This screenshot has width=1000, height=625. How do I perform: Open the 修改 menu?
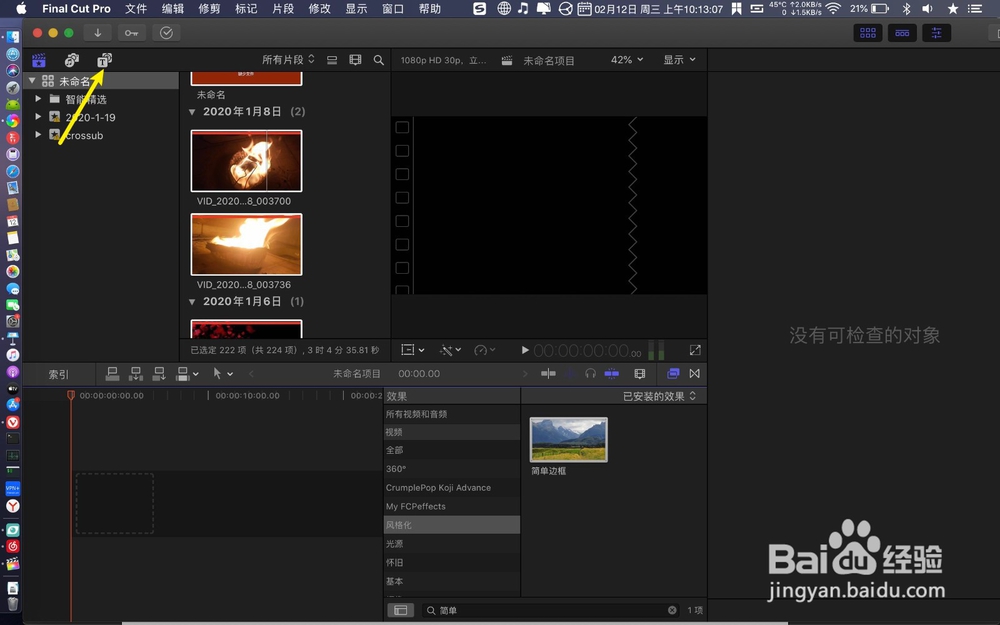320,8
